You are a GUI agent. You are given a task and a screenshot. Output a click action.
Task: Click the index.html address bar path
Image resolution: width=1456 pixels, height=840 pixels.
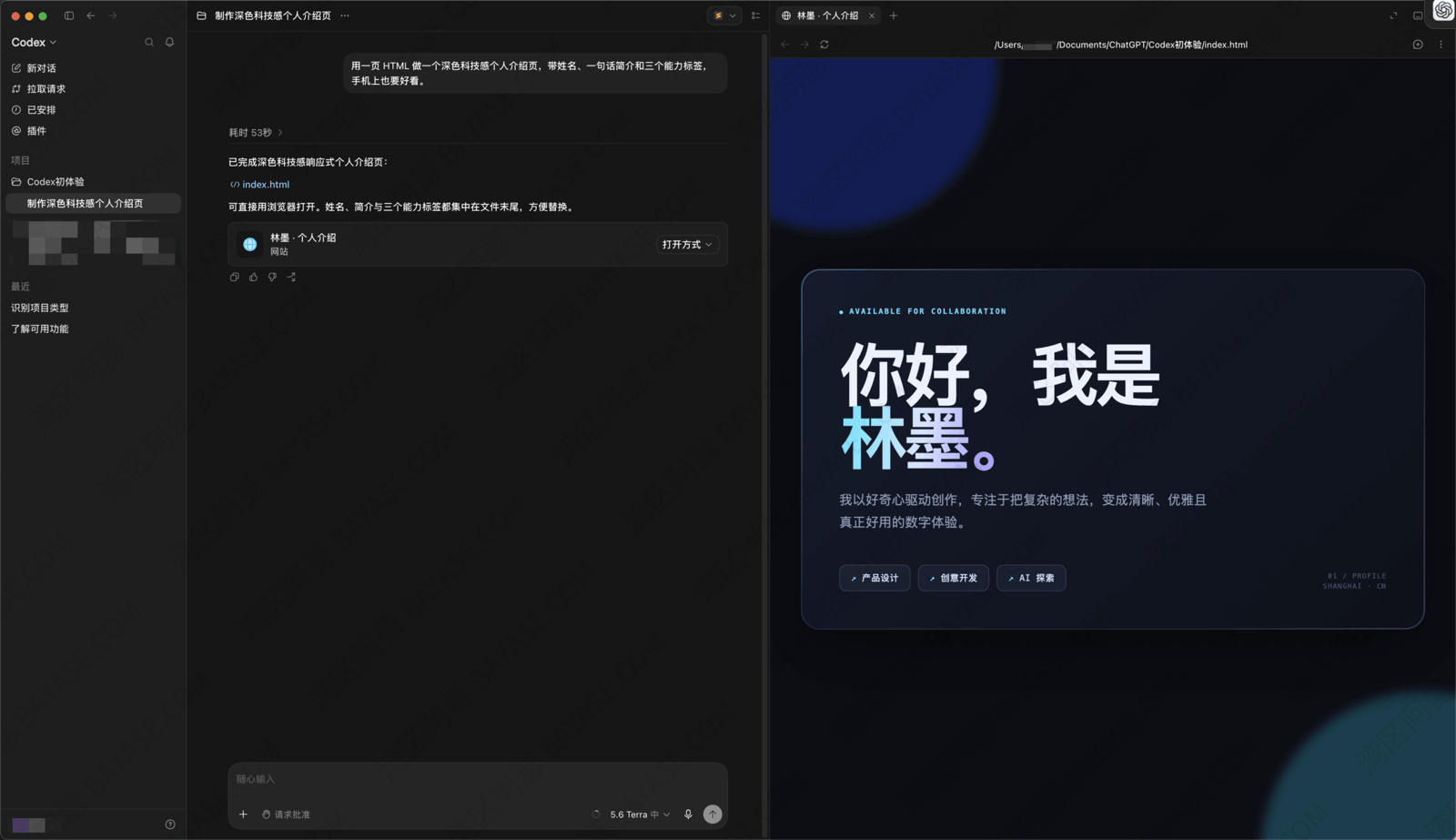point(1120,45)
